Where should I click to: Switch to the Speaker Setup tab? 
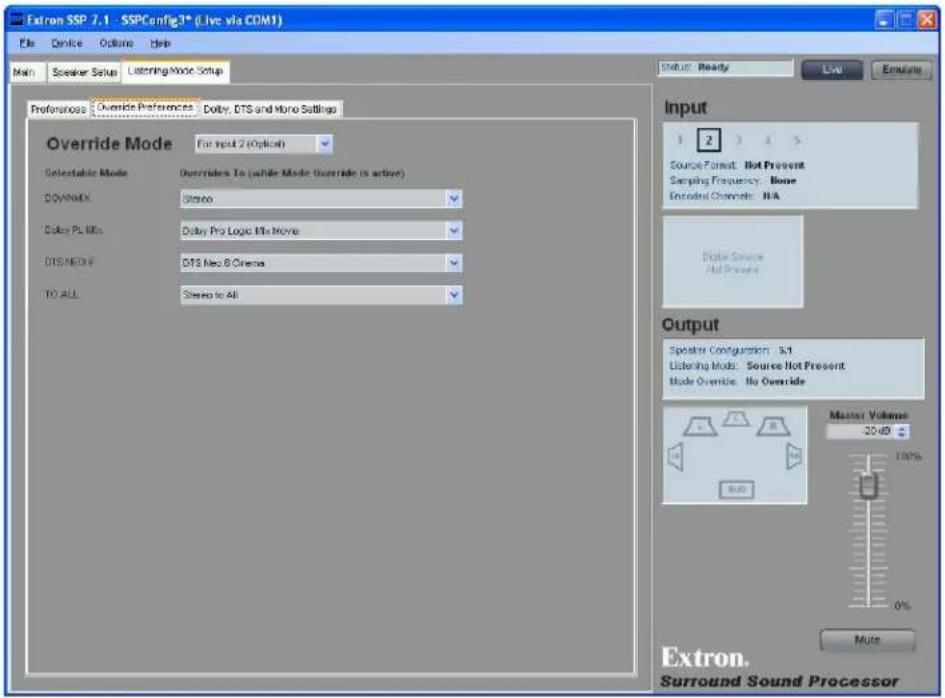coord(84,72)
